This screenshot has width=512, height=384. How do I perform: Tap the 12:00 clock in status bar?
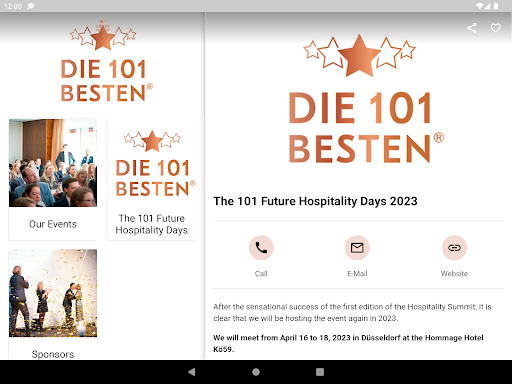pos(13,6)
